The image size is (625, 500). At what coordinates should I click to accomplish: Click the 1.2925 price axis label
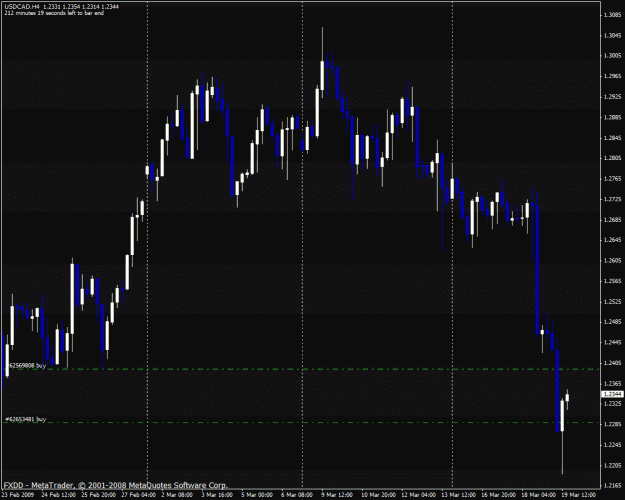coord(613,97)
